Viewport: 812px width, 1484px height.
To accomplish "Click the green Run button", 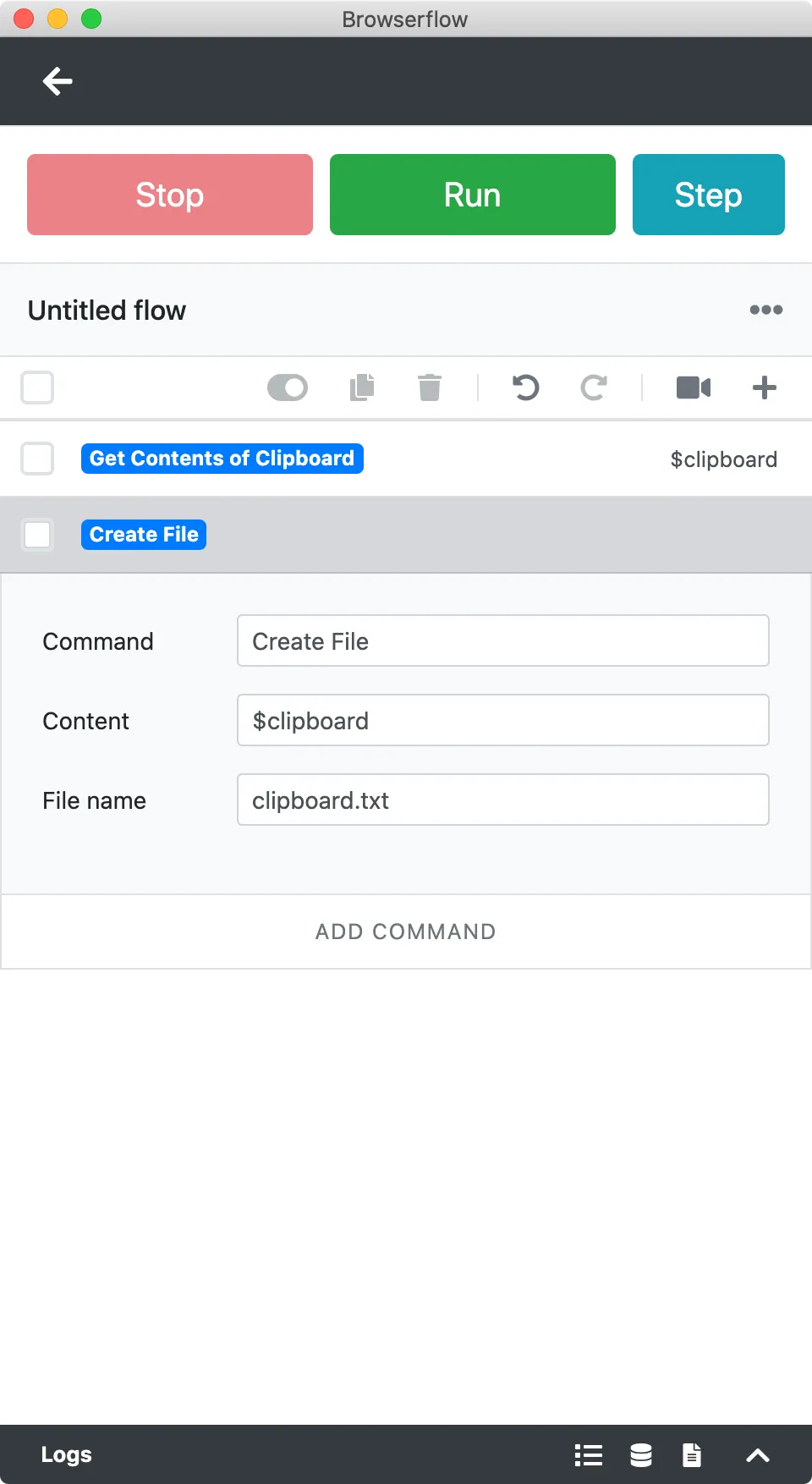I will click(x=473, y=195).
